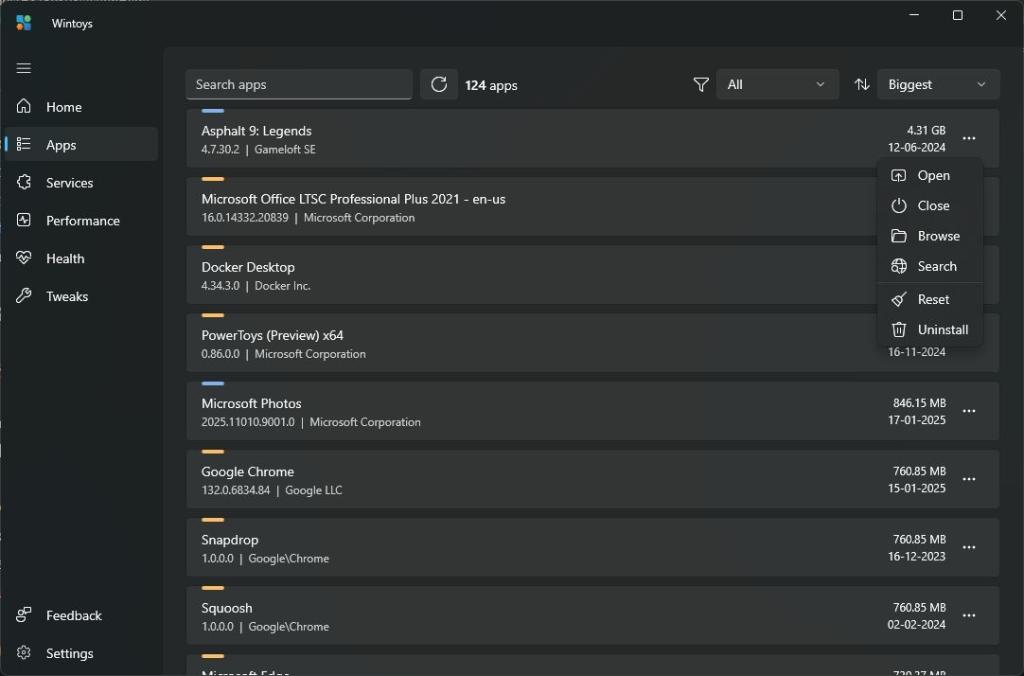Viewport: 1024px width, 676px height.
Task: Collapse the navigation pane with the hamburger icon
Action: [24, 68]
